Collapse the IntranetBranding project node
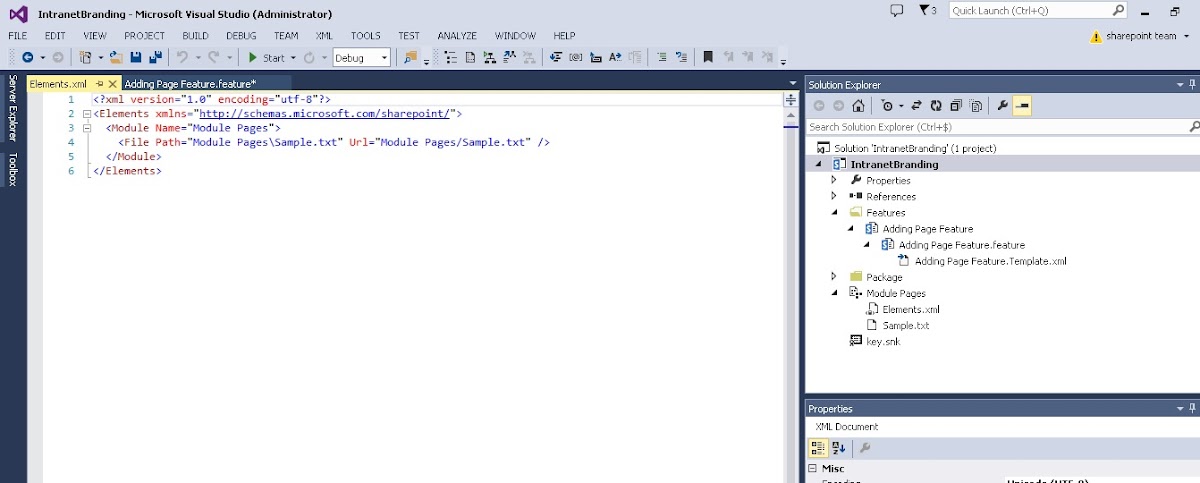Screen dimensions: 1200x483 [820, 164]
